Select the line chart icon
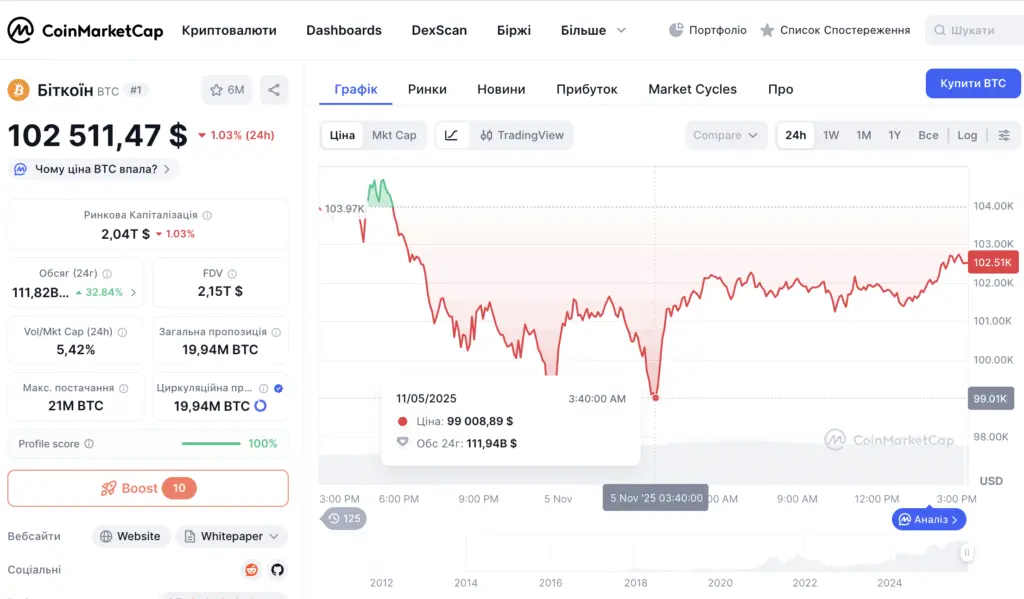Image resolution: width=1024 pixels, height=599 pixels. coord(451,135)
